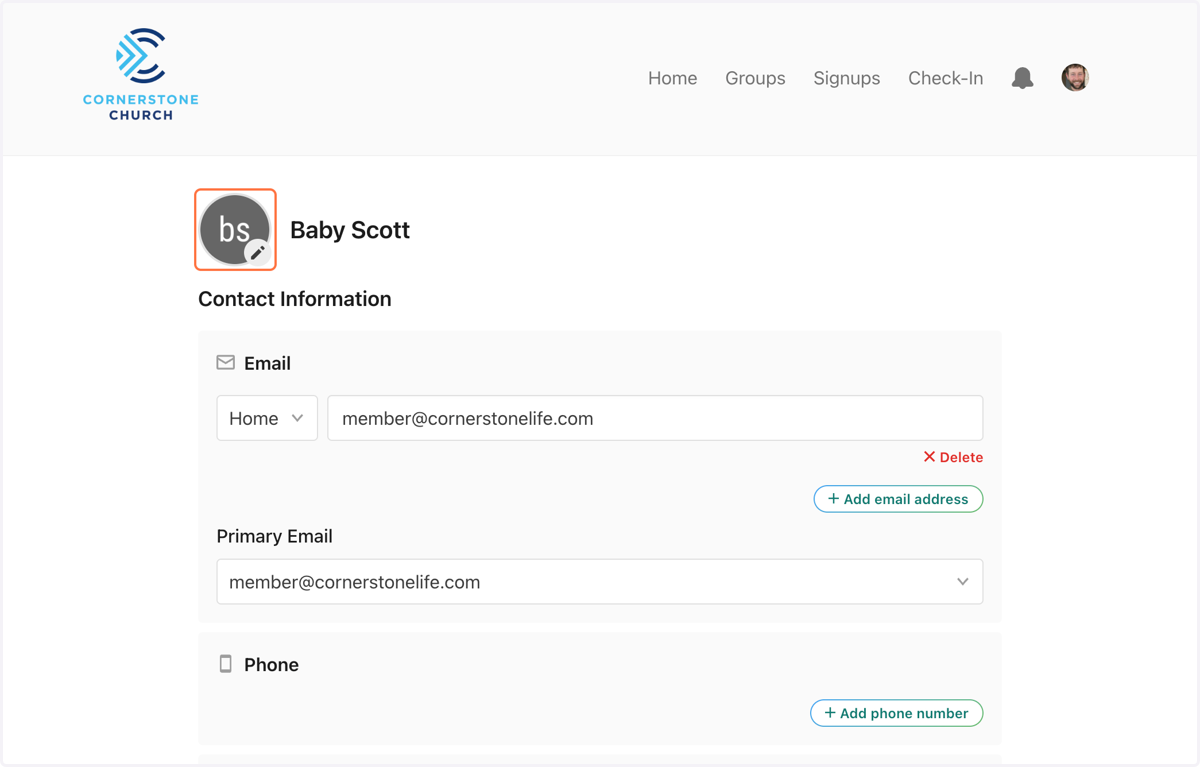
Task: Click the Add email address button
Action: 898,499
